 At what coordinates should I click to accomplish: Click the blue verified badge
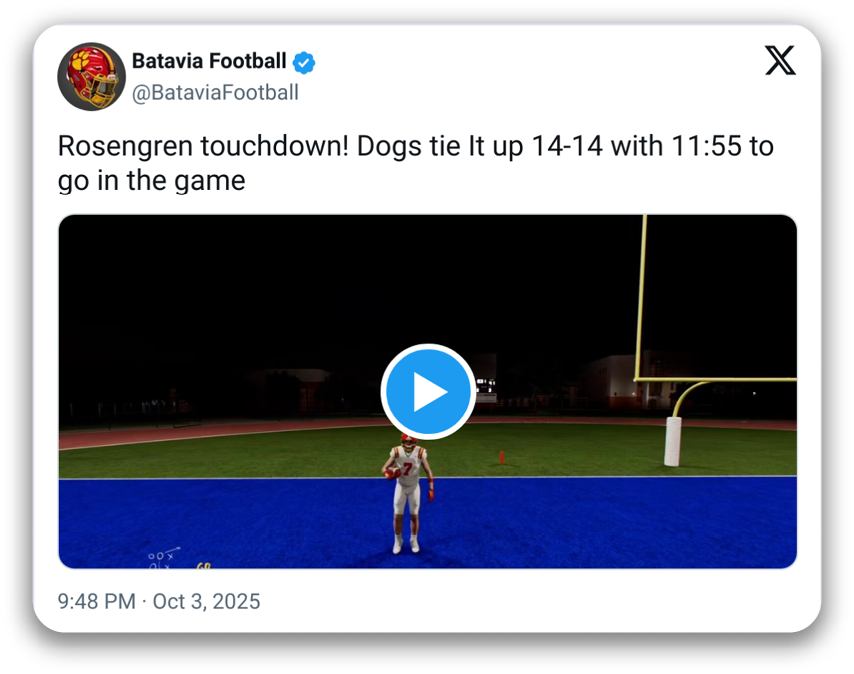pyautogui.click(x=304, y=62)
